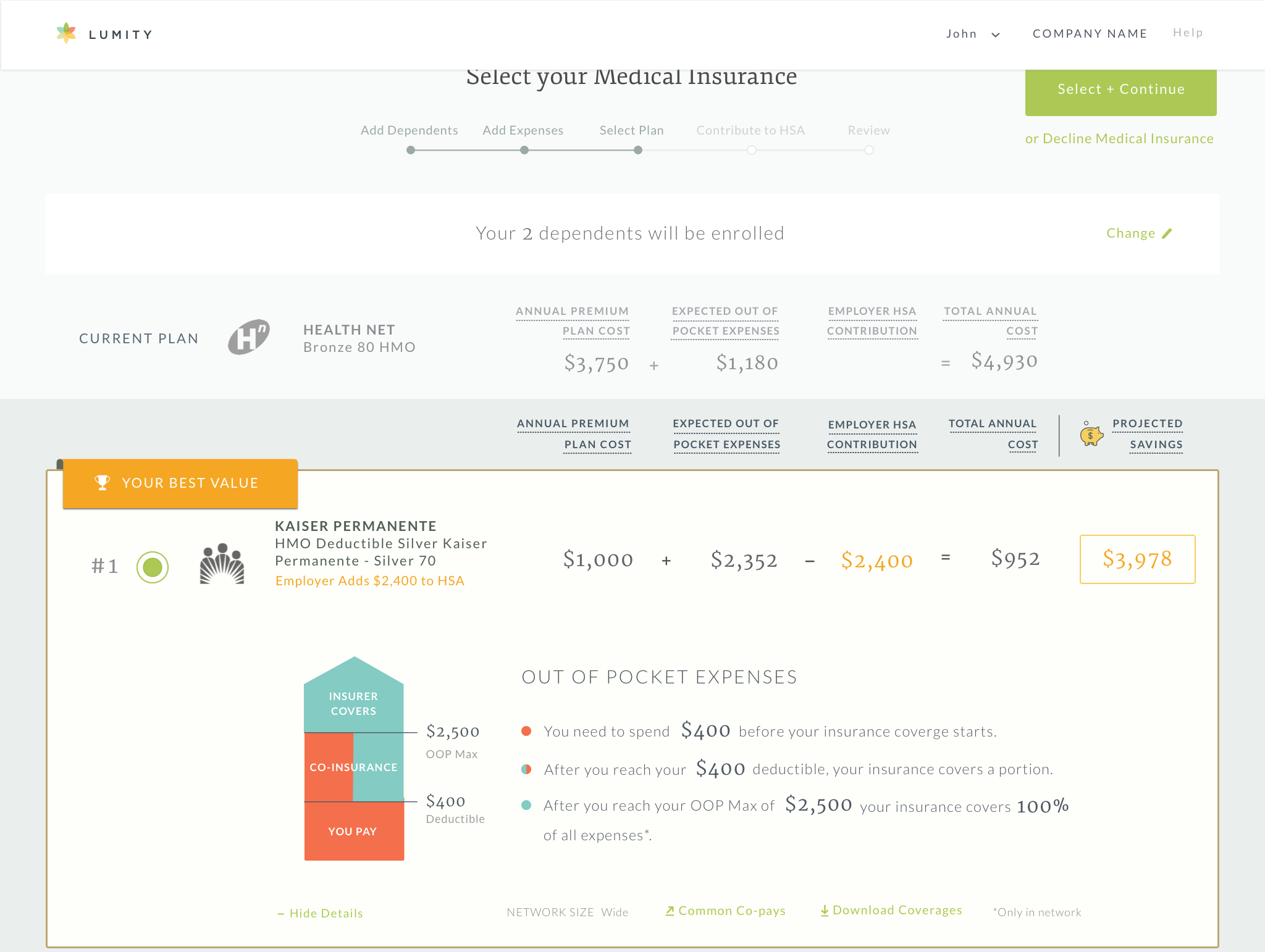Click the Lumity flower logo
This screenshot has height=952, width=1265.
pyautogui.click(x=66, y=33)
